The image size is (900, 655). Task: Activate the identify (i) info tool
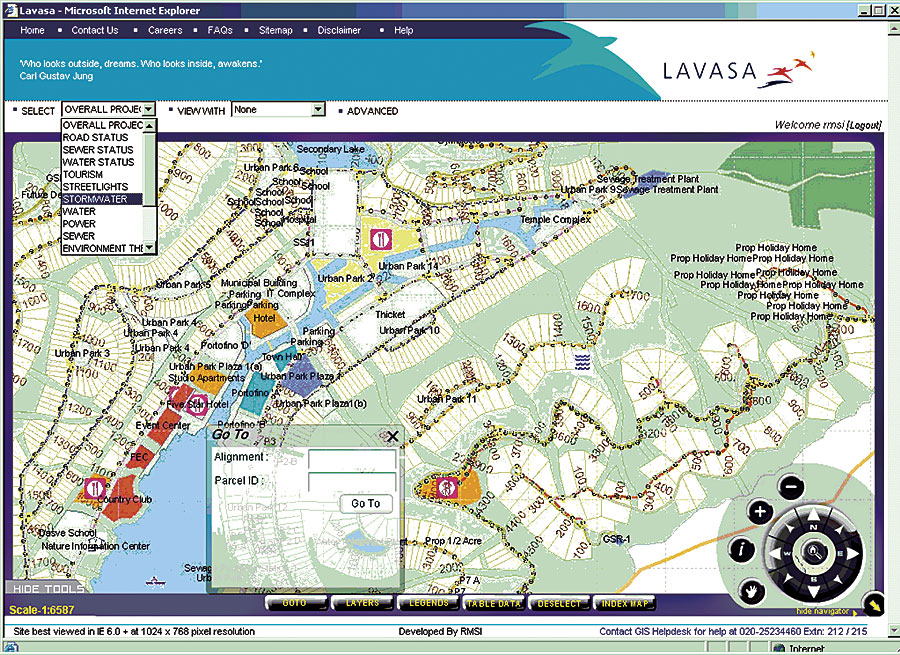pos(741,549)
